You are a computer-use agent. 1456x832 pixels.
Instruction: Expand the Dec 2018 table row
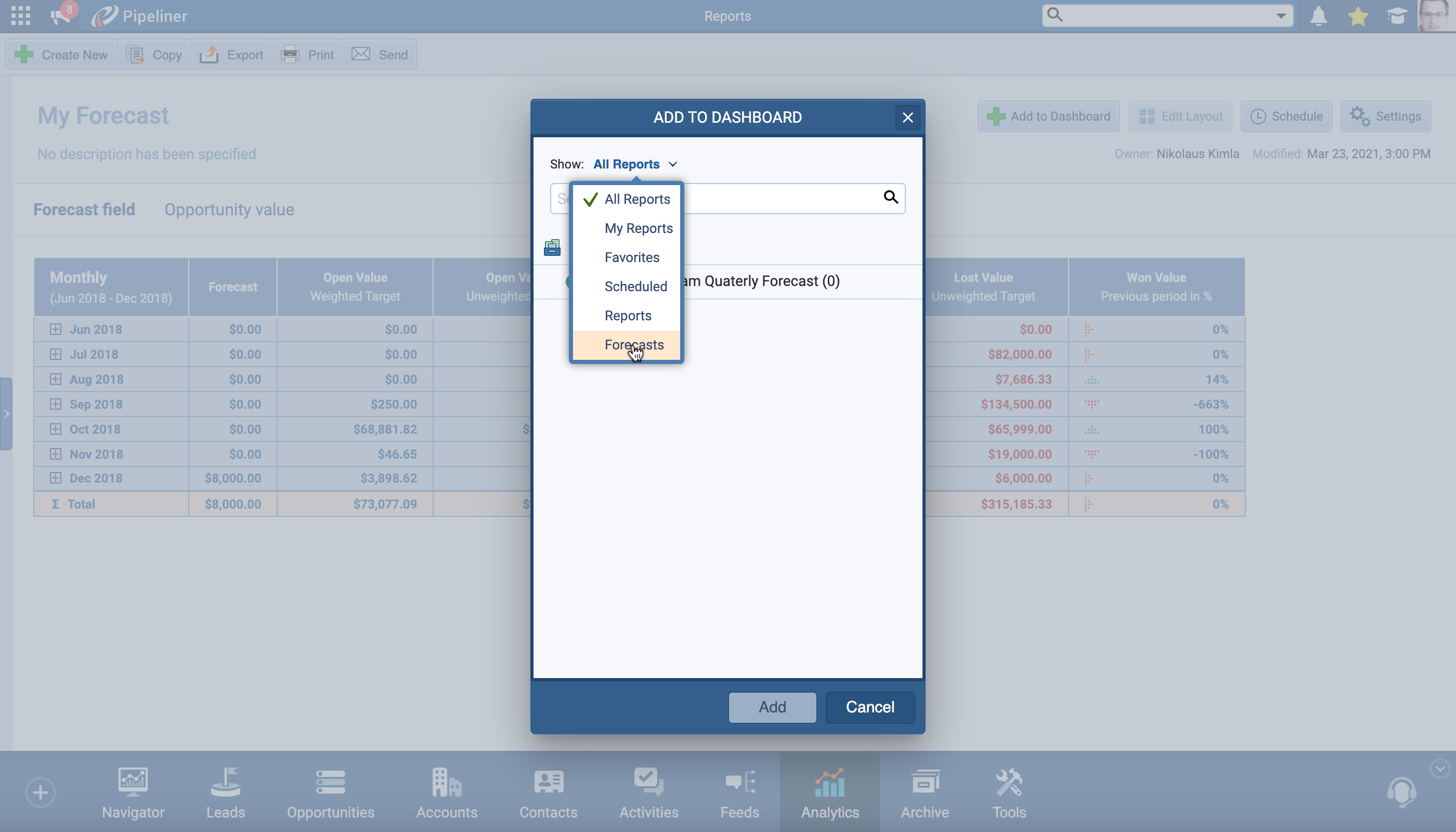56,478
